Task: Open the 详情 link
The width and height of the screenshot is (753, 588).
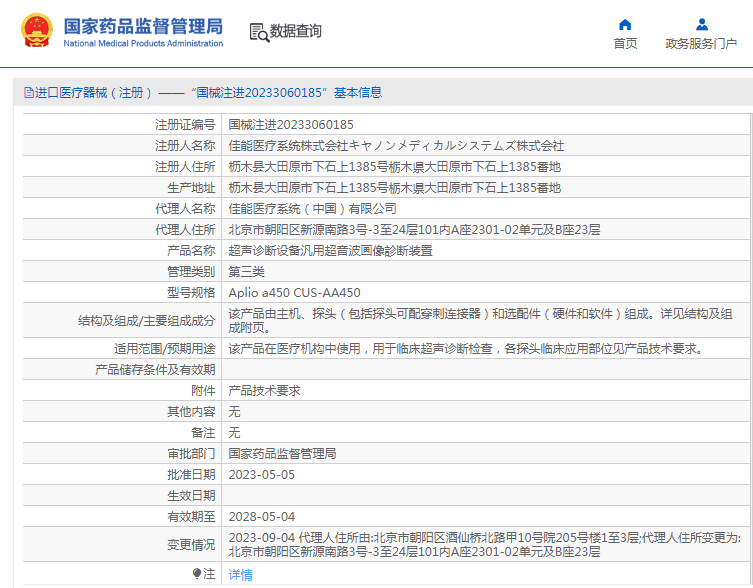Action: point(240,575)
